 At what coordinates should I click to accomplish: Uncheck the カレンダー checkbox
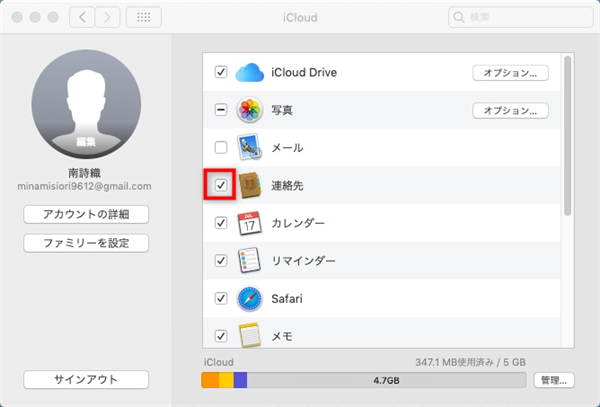click(x=221, y=223)
